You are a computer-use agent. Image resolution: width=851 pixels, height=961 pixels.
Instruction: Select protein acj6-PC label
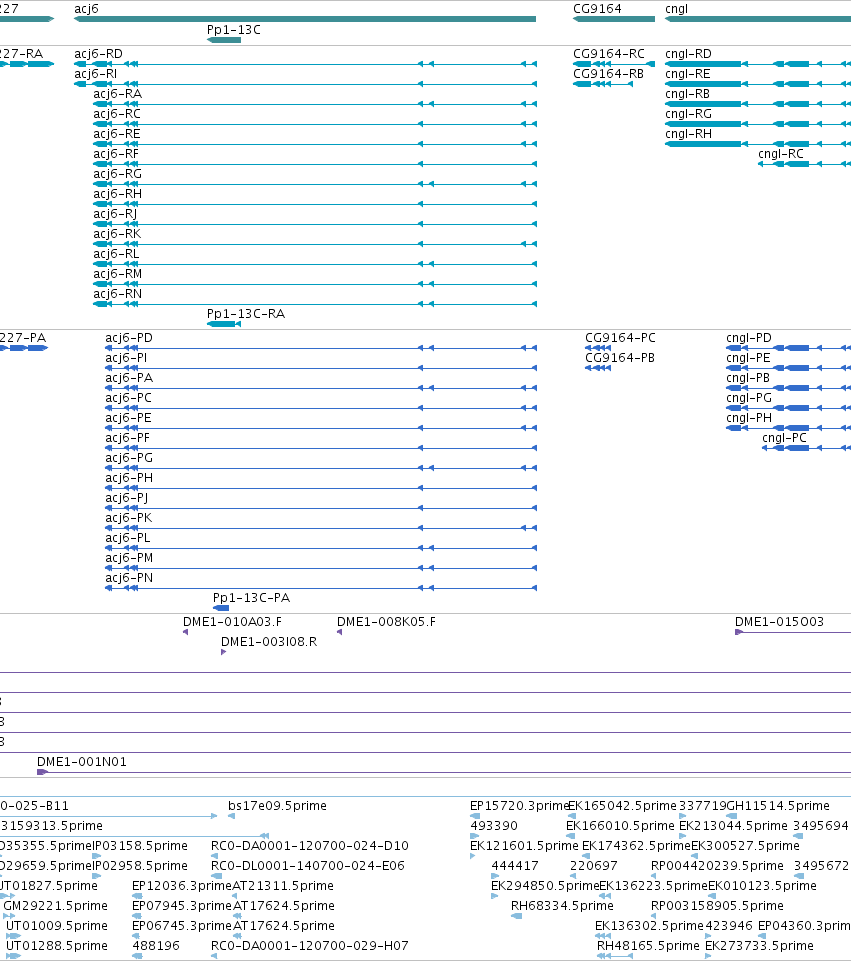tap(129, 398)
